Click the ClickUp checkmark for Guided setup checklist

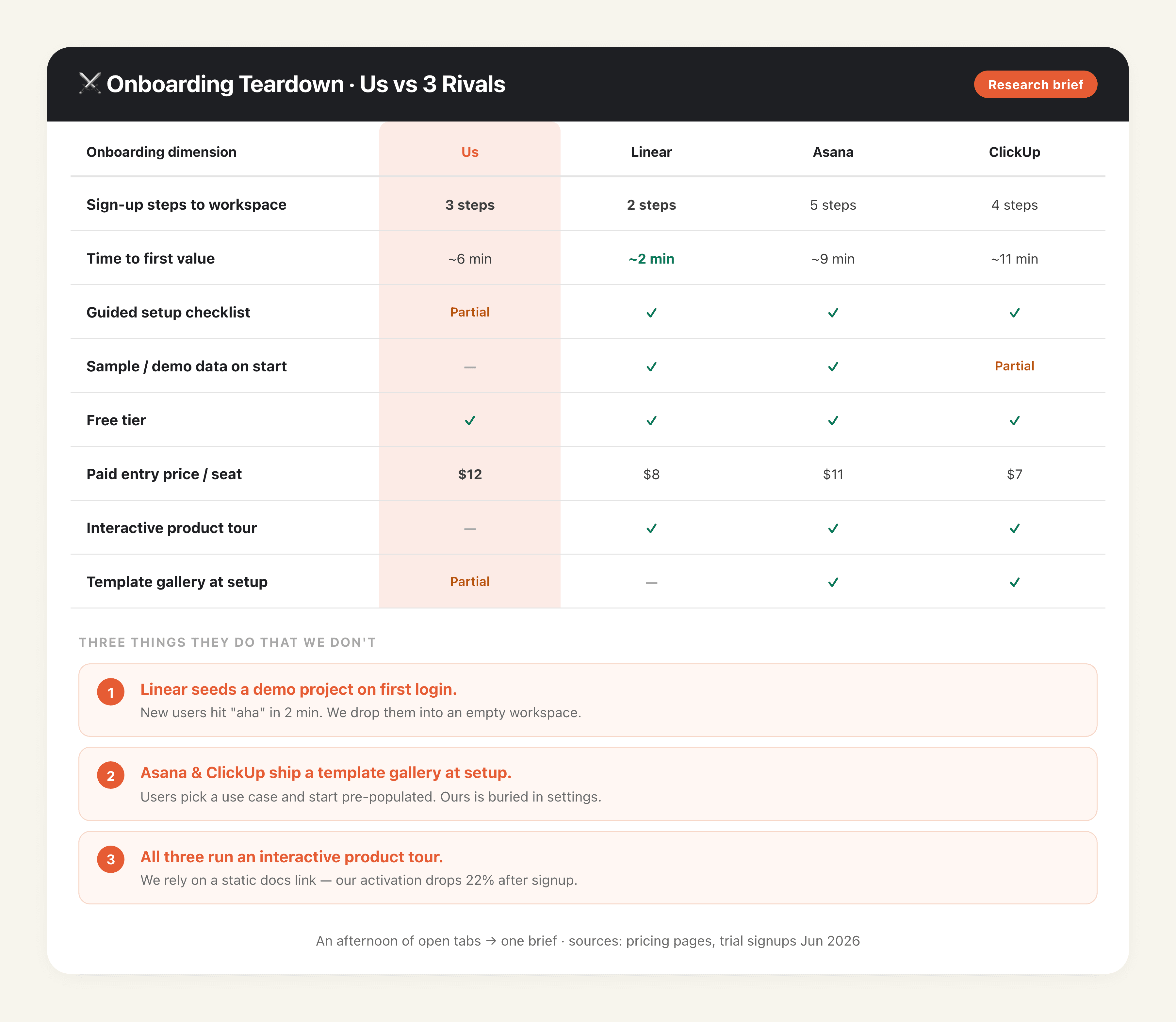1014,313
